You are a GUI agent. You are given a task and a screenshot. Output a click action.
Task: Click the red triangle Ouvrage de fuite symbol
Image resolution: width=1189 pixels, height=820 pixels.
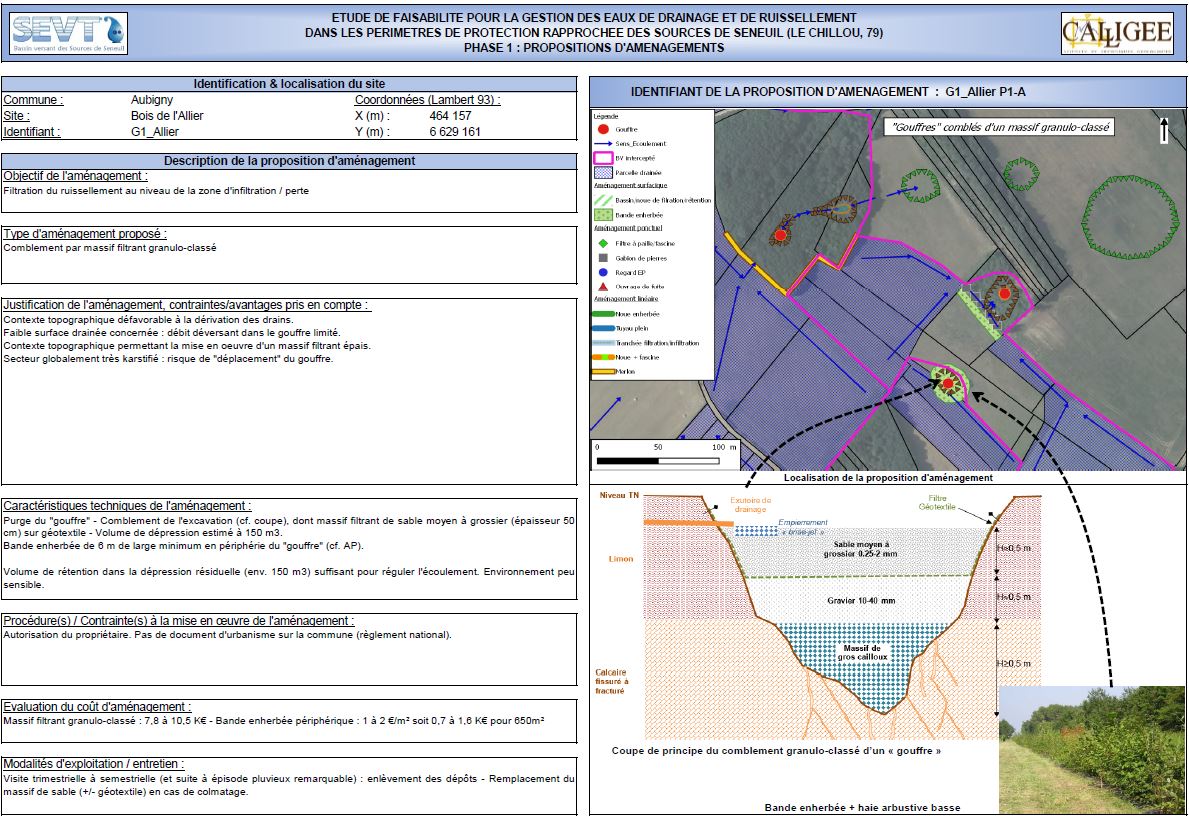603,286
